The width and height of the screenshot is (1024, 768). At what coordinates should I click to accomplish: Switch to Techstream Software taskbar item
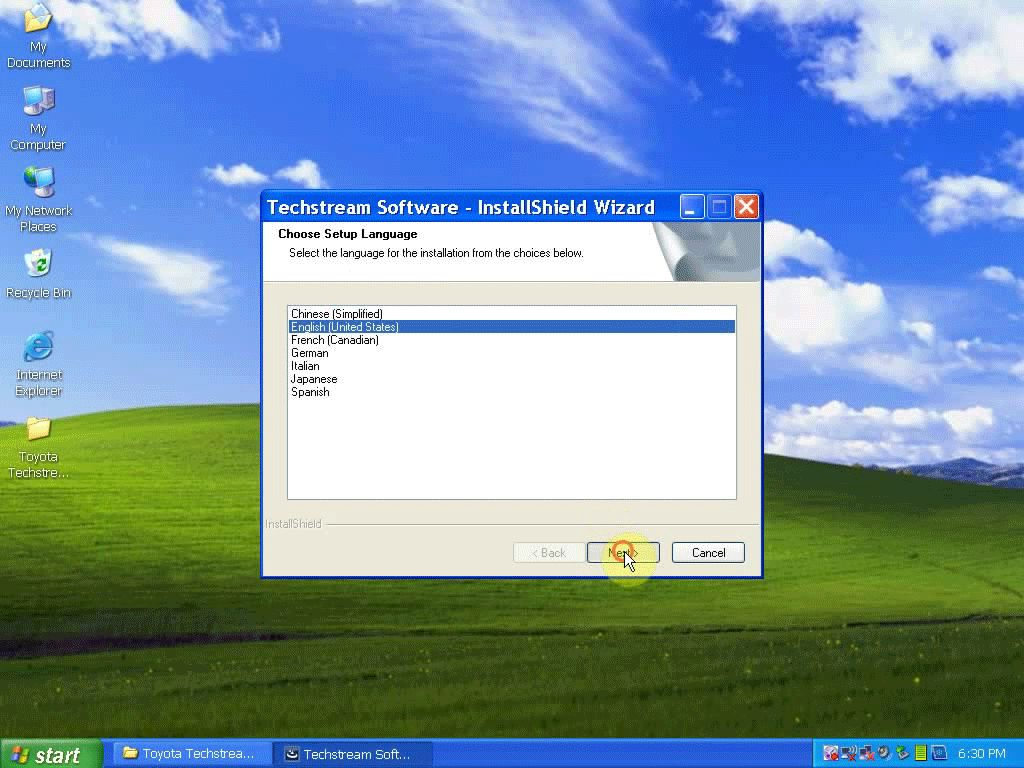[x=353, y=754]
